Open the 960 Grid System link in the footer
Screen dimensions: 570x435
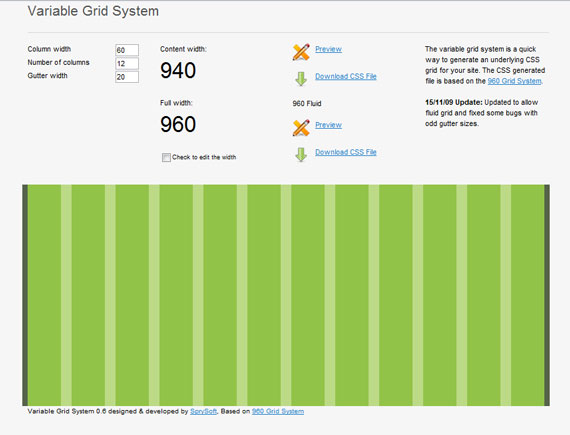278,411
